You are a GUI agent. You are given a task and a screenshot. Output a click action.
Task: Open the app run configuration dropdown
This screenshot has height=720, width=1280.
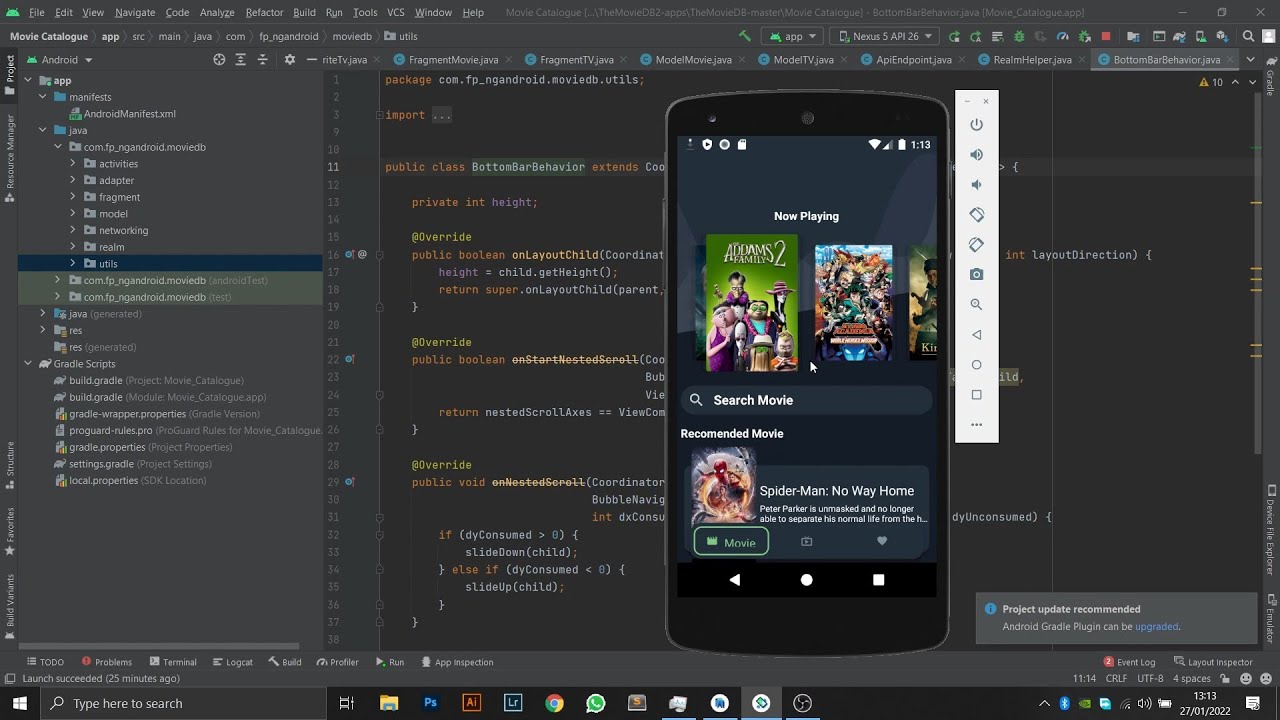pos(793,36)
